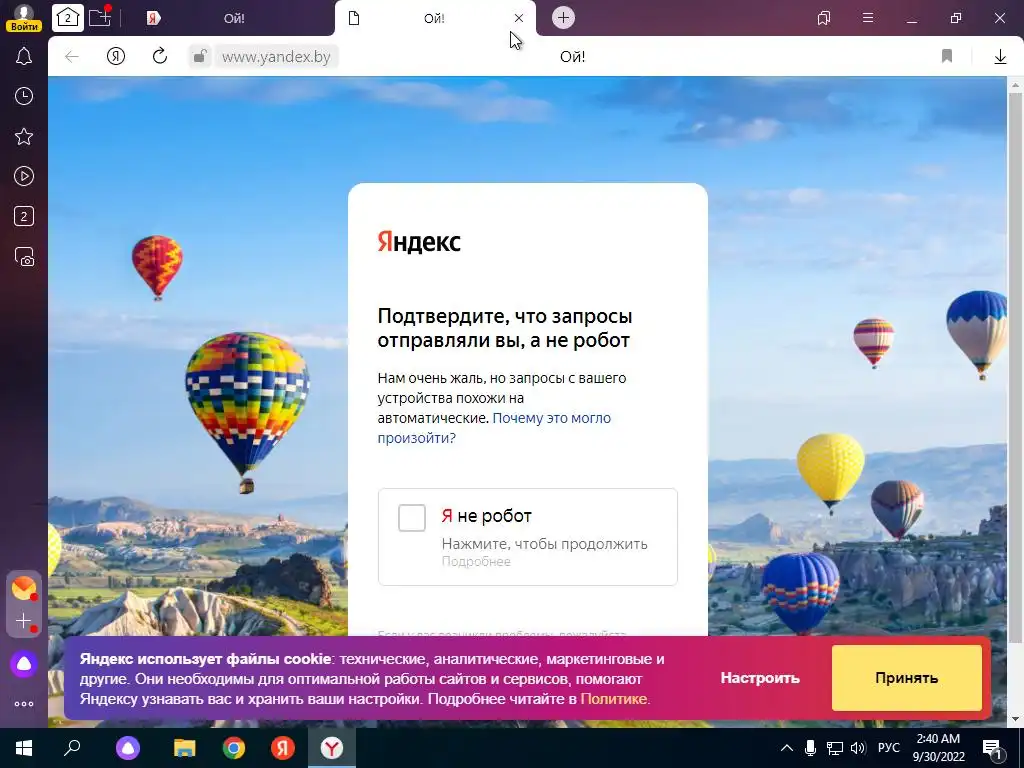This screenshot has width=1024, height=768.
Task: Click the scrollbar down arrow
Action: tap(1015, 720)
